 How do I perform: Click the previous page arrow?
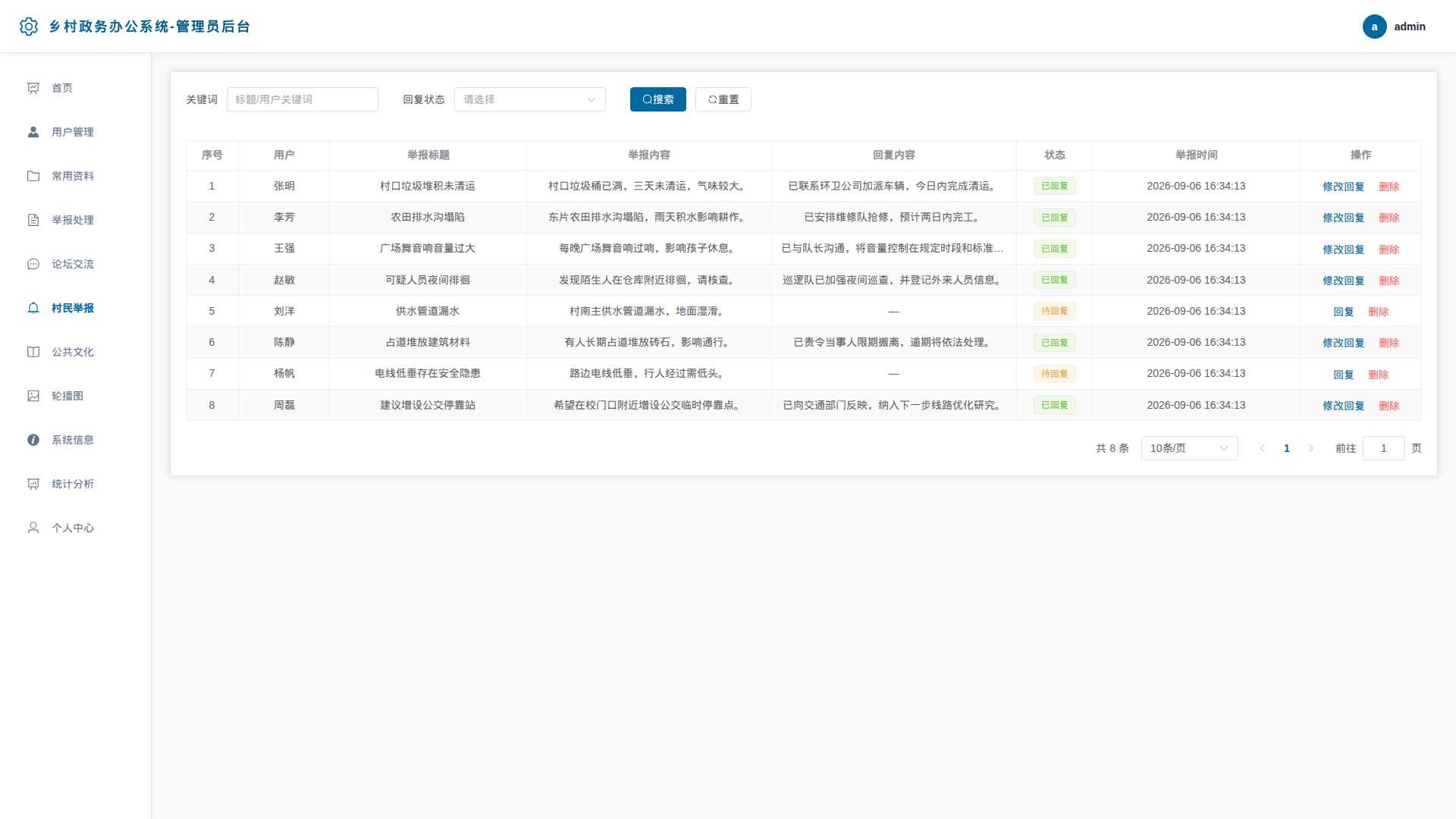tap(1262, 448)
